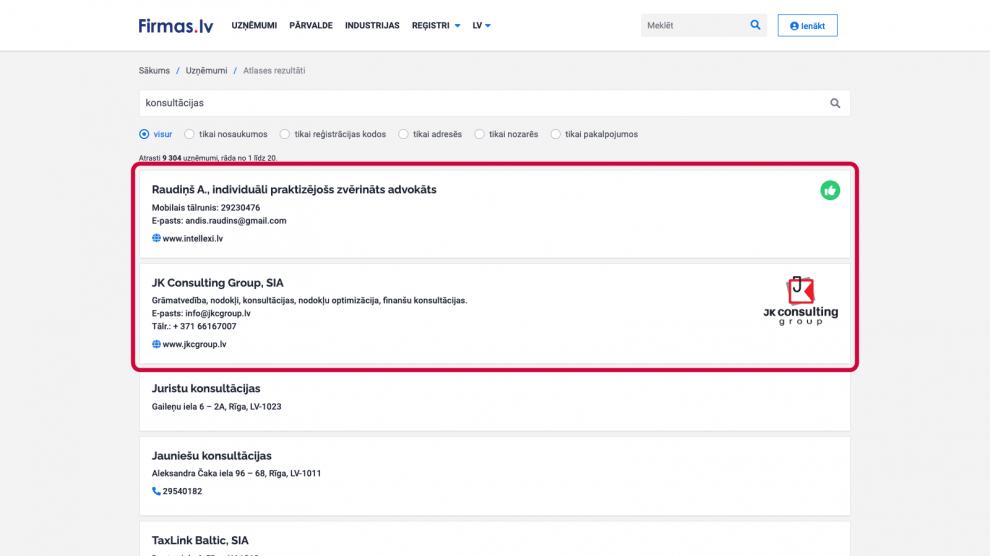Image resolution: width=990 pixels, height=556 pixels.
Task: Choose the 'tikai adresēs' radio option
Action: (x=404, y=134)
